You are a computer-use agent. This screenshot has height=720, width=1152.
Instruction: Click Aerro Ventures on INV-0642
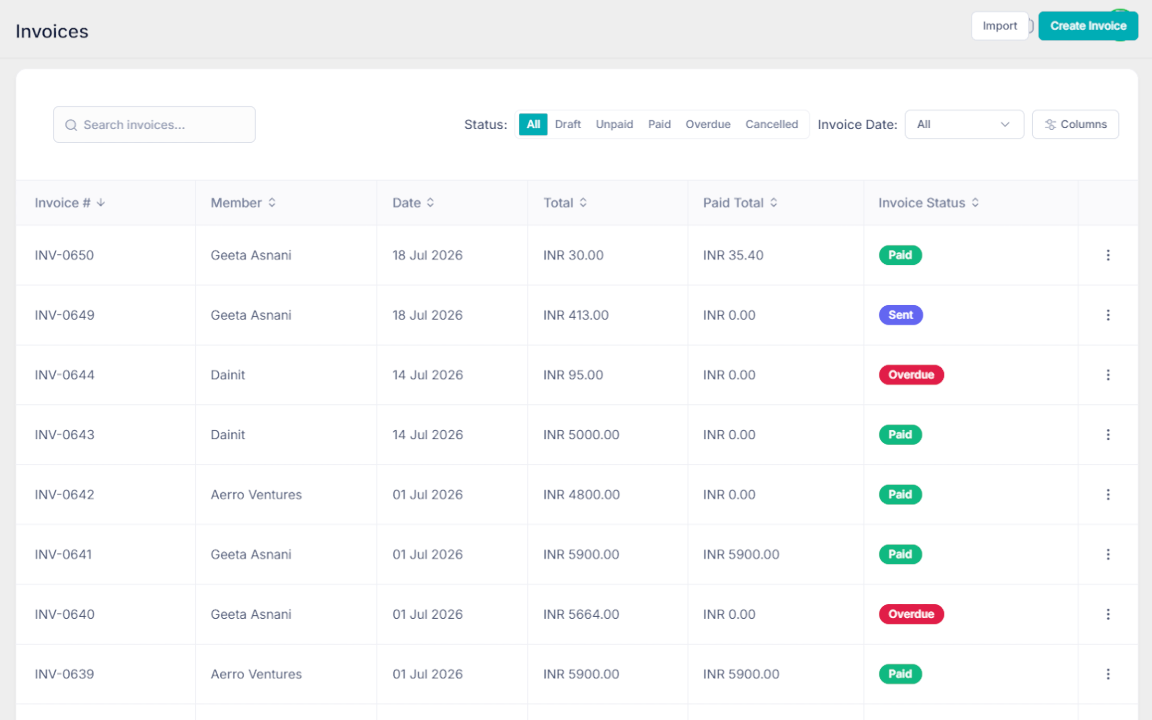(256, 494)
